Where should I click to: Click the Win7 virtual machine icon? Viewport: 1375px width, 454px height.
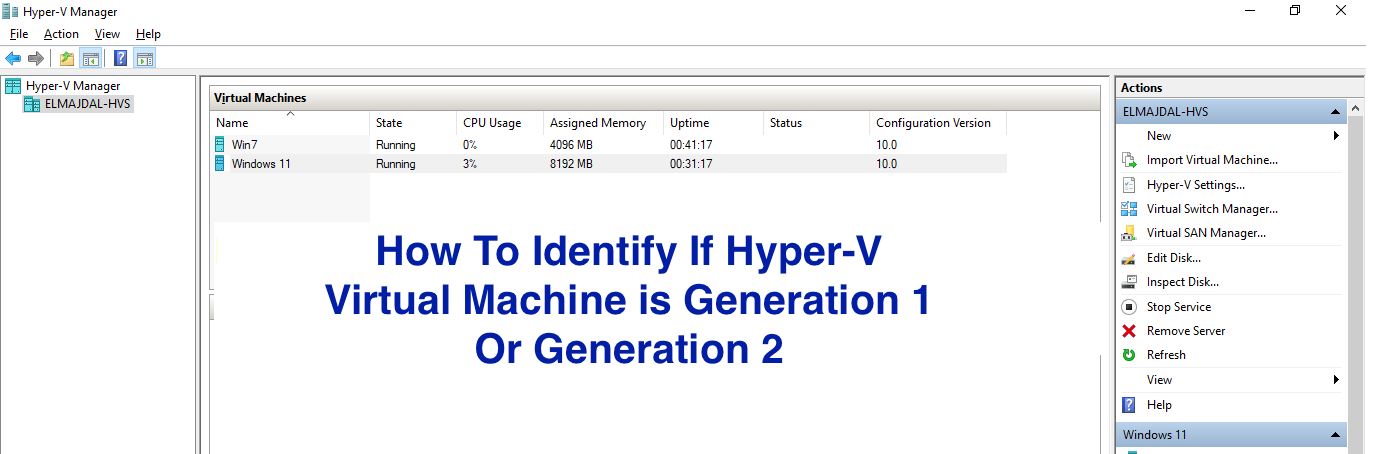pos(220,145)
